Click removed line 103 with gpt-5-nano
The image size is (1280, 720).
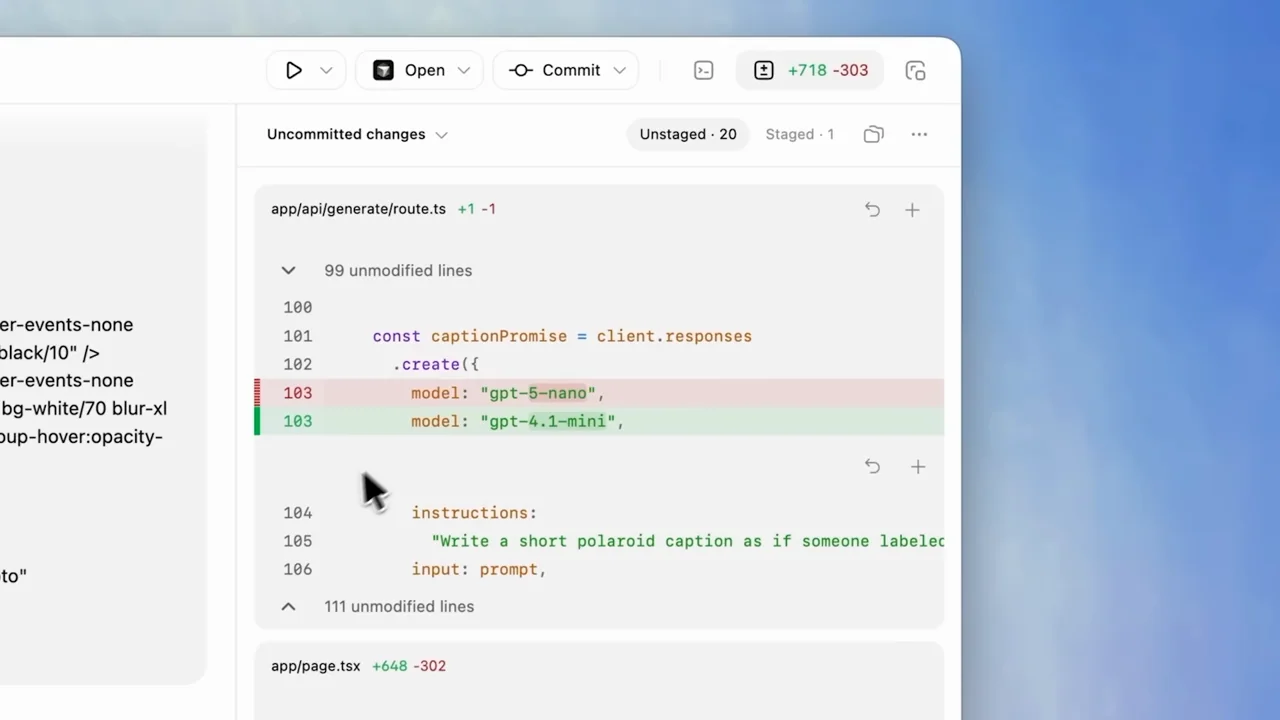click(599, 393)
